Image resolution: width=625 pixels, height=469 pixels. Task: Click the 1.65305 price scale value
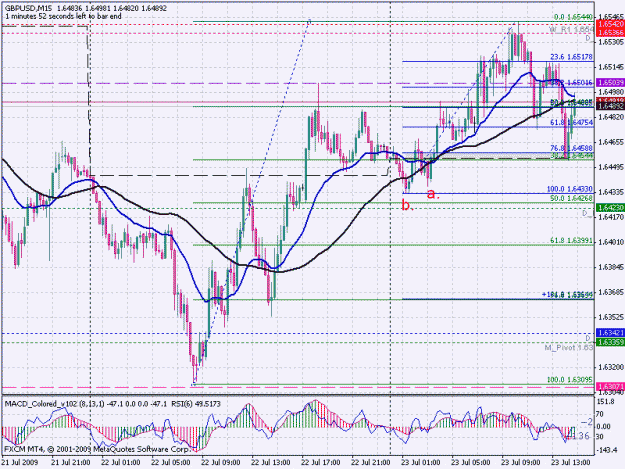[x=611, y=42]
